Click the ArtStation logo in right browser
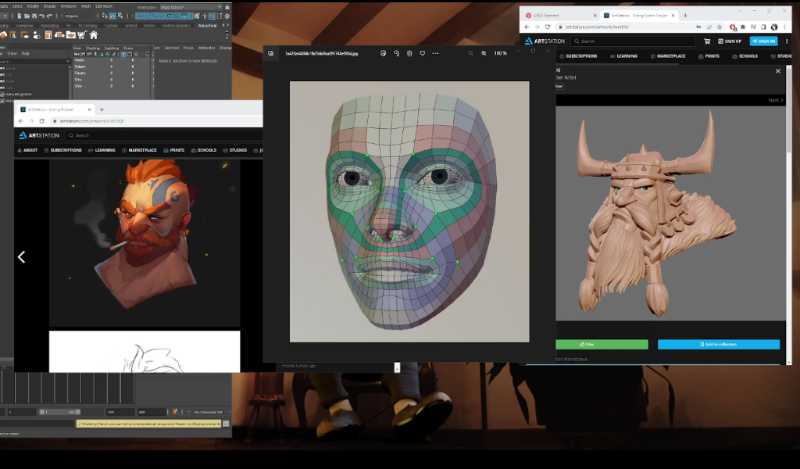This screenshot has width=800, height=469. [x=544, y=41]
